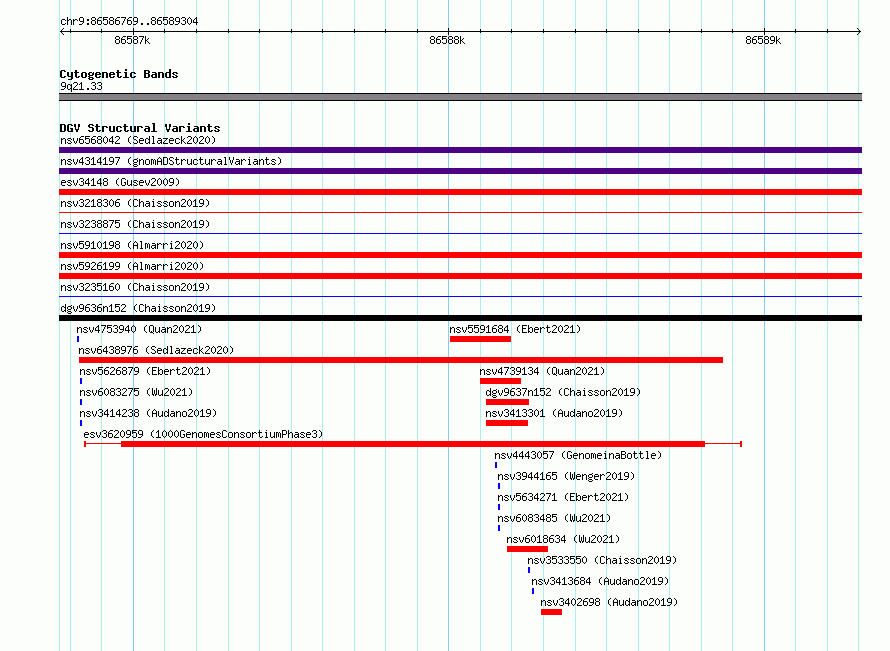Open nsv3218306 (Chaisson2019) variant label
Screen dimensions: 890x651
click(135, 203)
